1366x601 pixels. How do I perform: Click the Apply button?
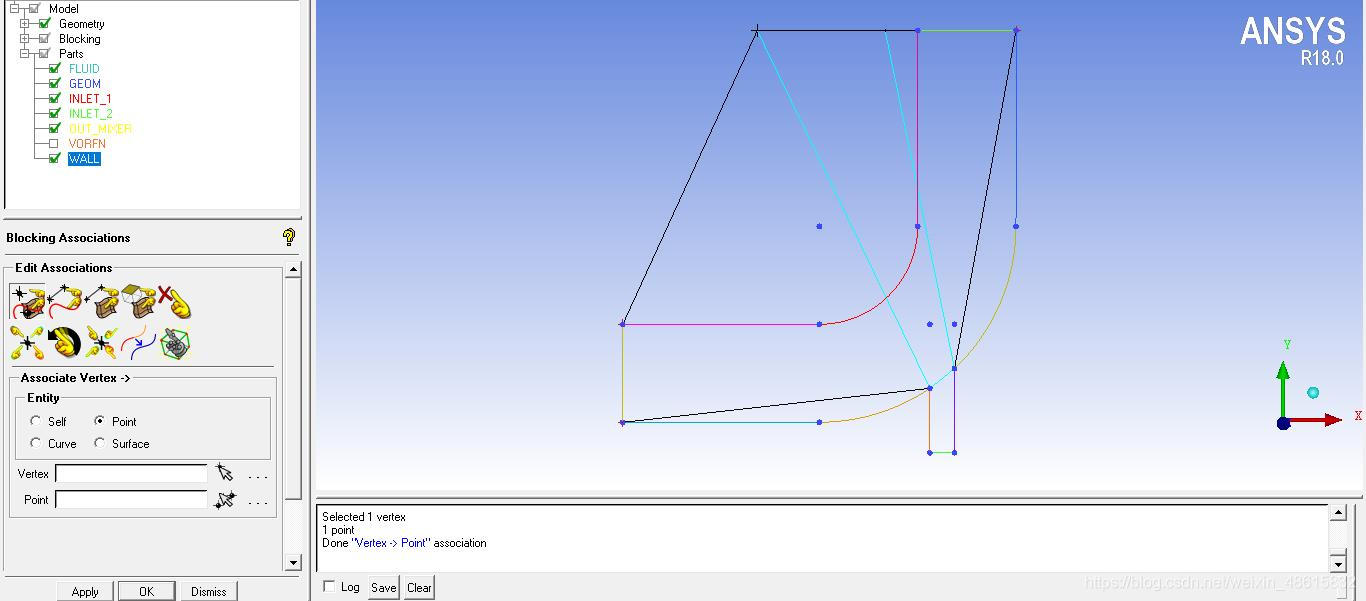(85, 591)
